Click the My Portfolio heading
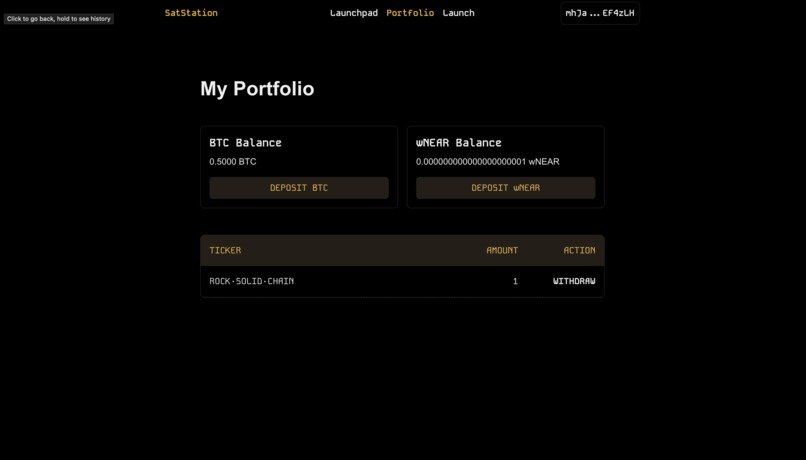 point(257,89)
